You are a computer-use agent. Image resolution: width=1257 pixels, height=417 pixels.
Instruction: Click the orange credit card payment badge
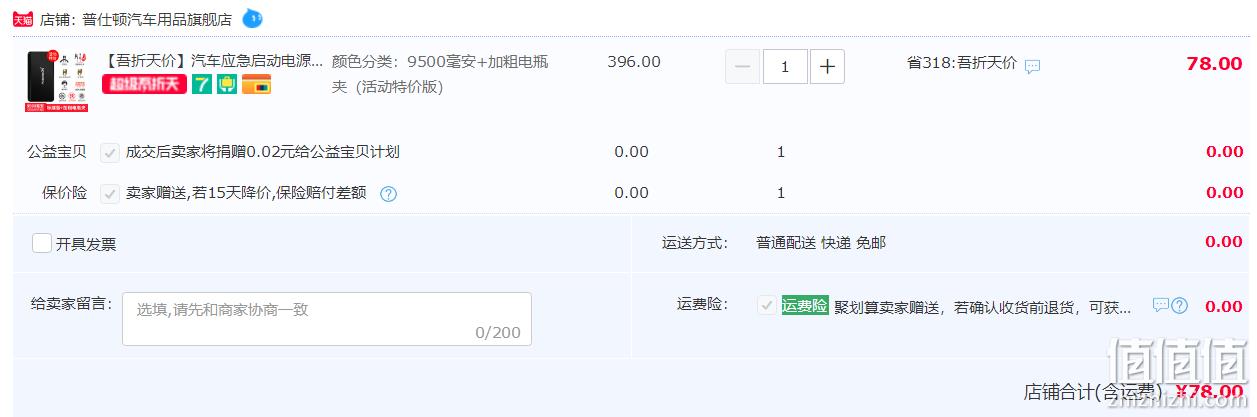(x=257, y=85)
